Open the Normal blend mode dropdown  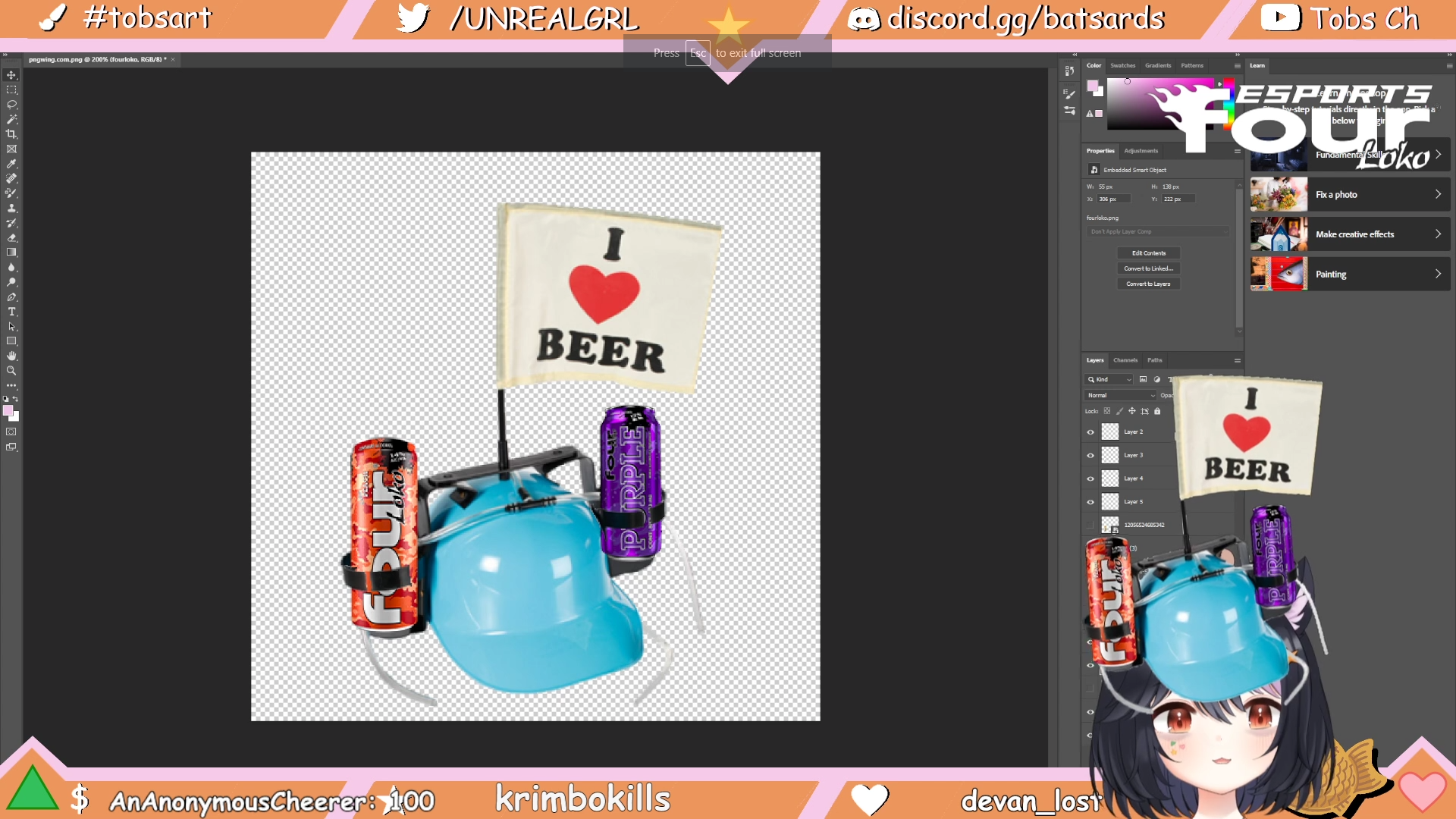(1121, 395)
